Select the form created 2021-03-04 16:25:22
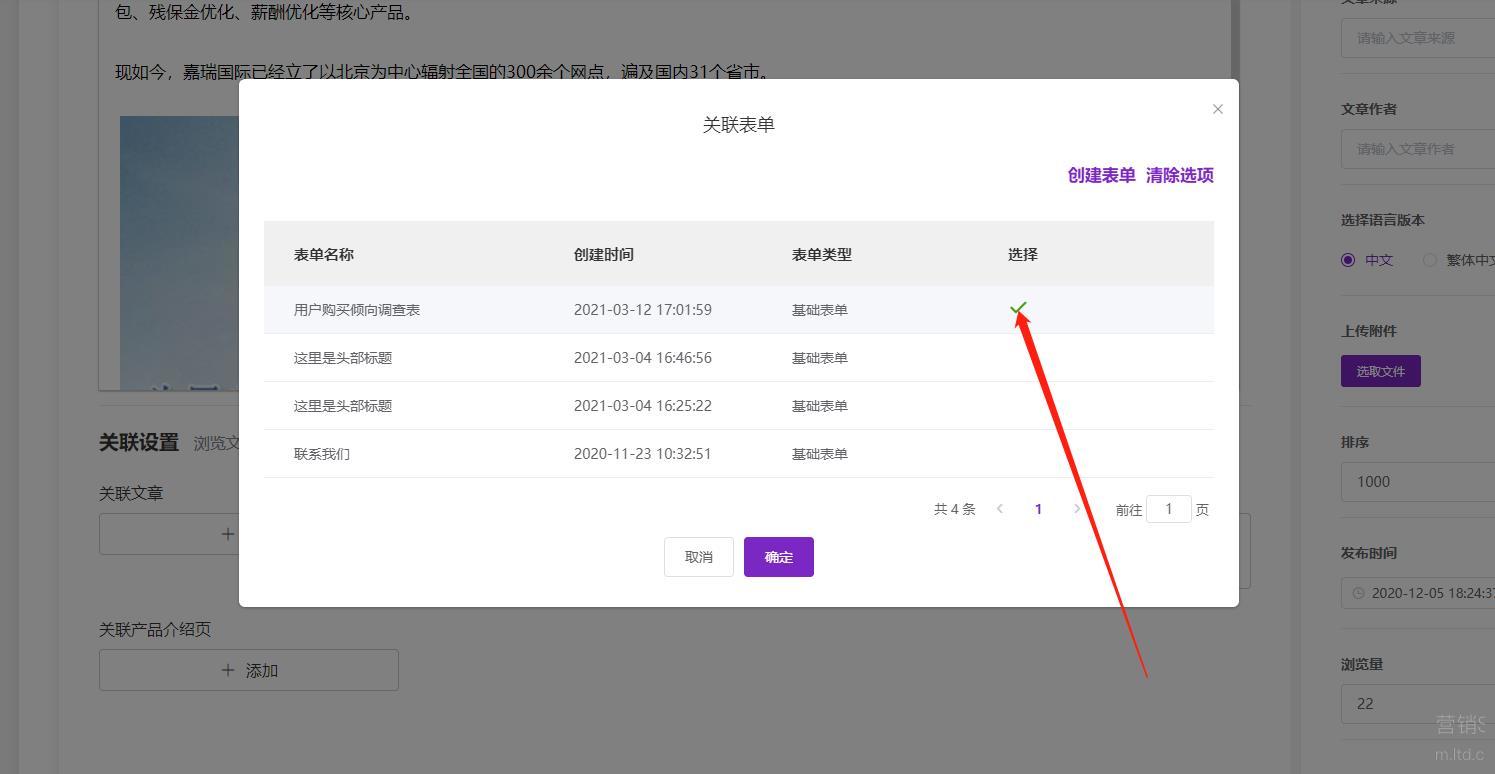The width and height of the screenshot is (1495, 774). [343, 406]
